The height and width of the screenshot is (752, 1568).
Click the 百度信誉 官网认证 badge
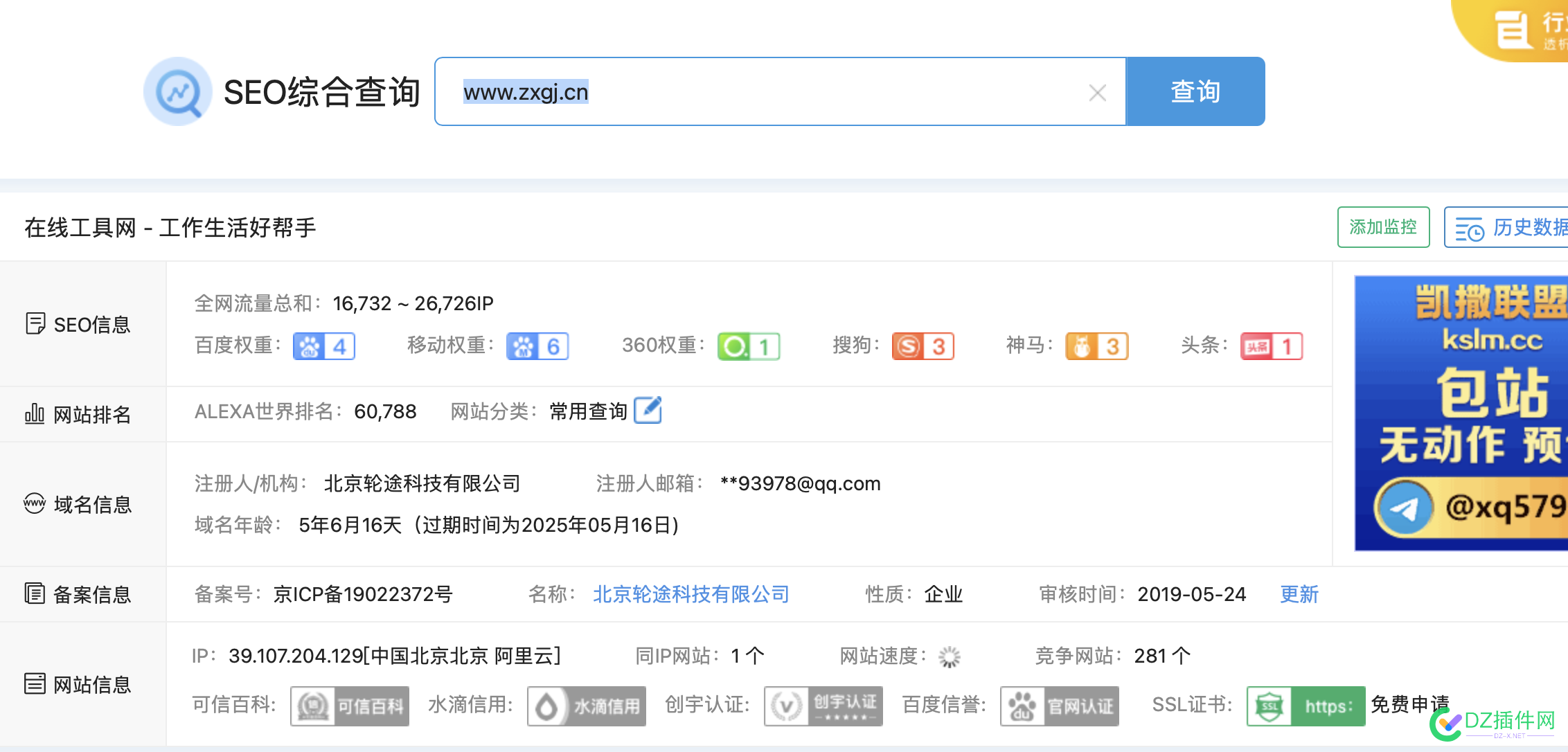tap(1060, 706)
